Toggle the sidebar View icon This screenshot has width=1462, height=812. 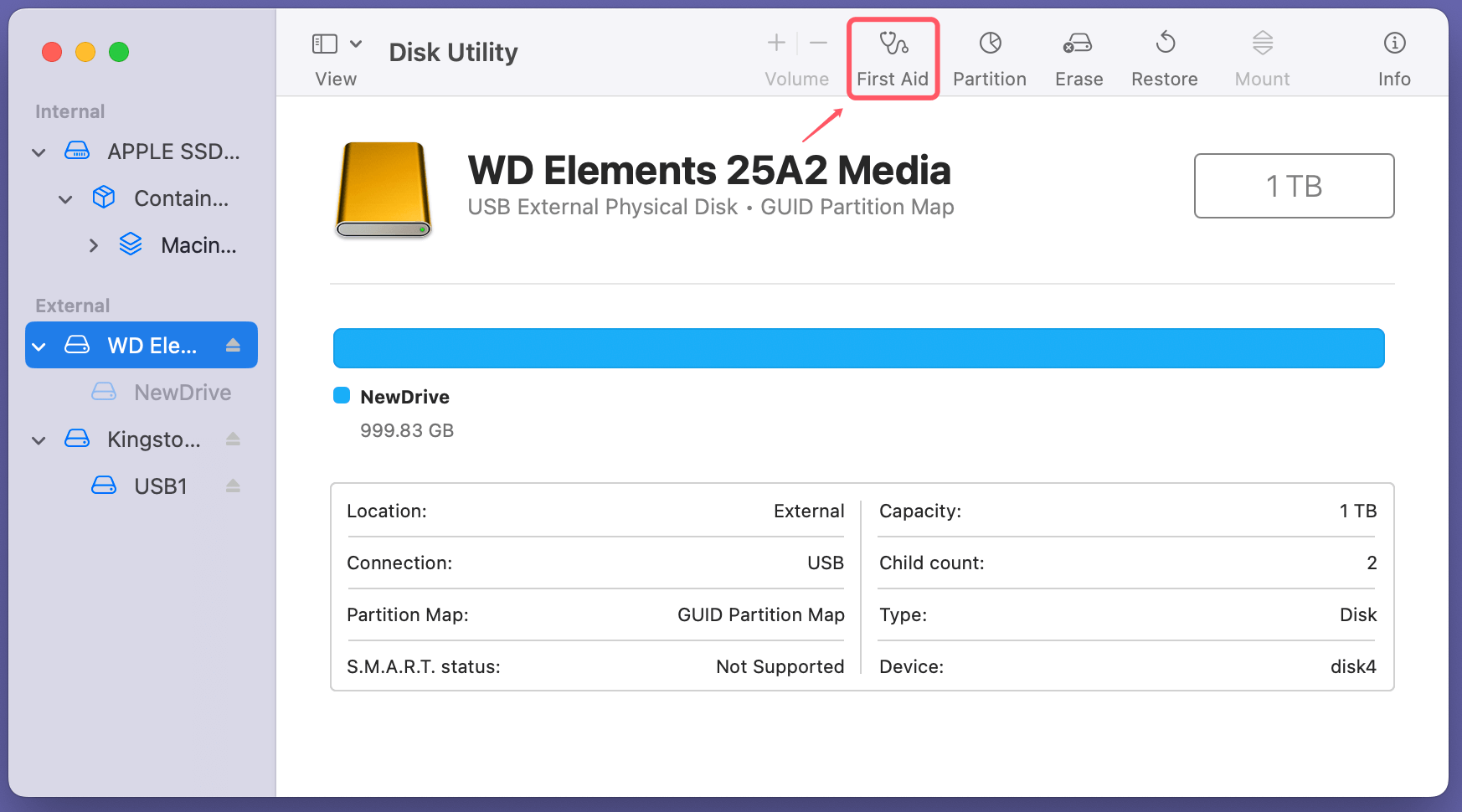[326, 42]
